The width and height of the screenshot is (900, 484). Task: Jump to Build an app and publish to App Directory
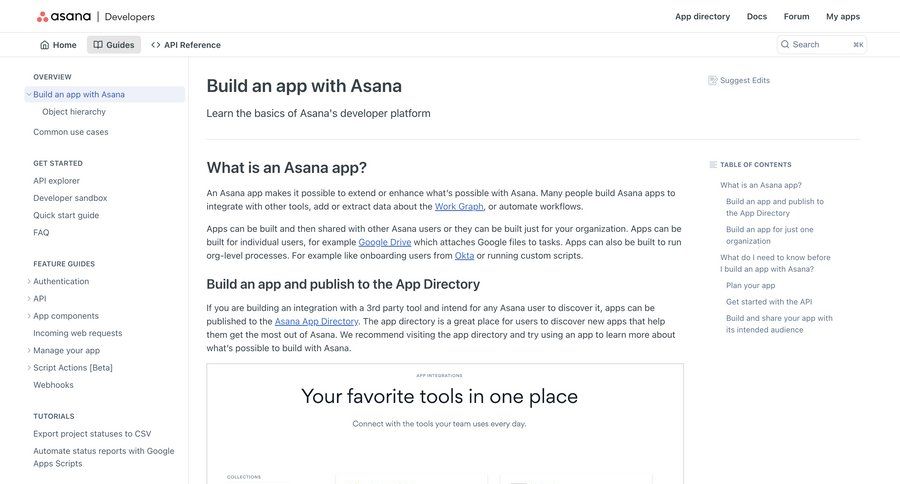(x=775, y=207)
